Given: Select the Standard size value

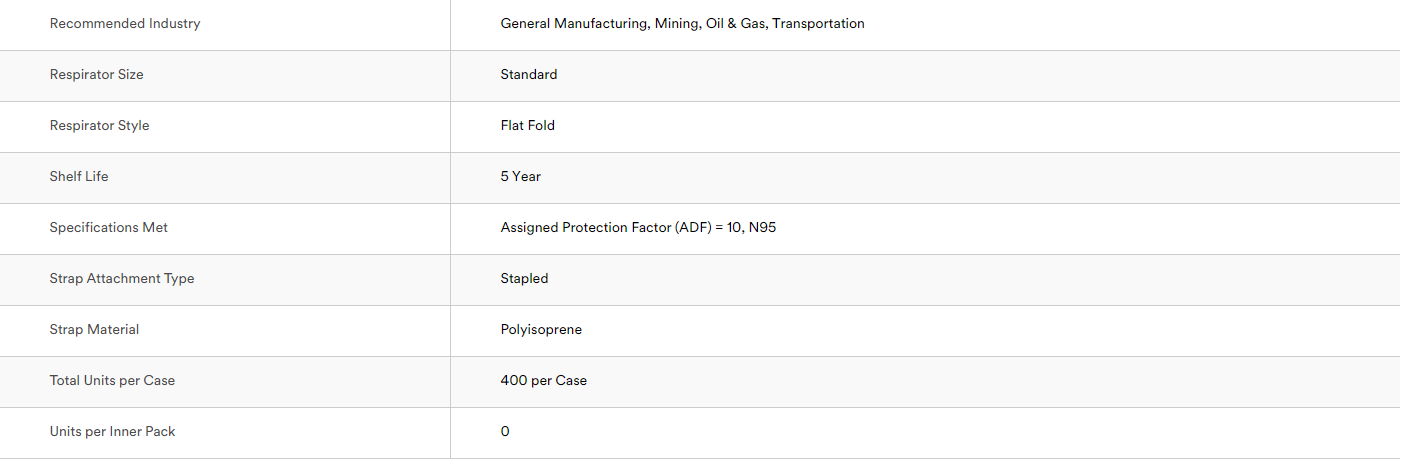Looking at the screenshot, I should pos(529,74).
